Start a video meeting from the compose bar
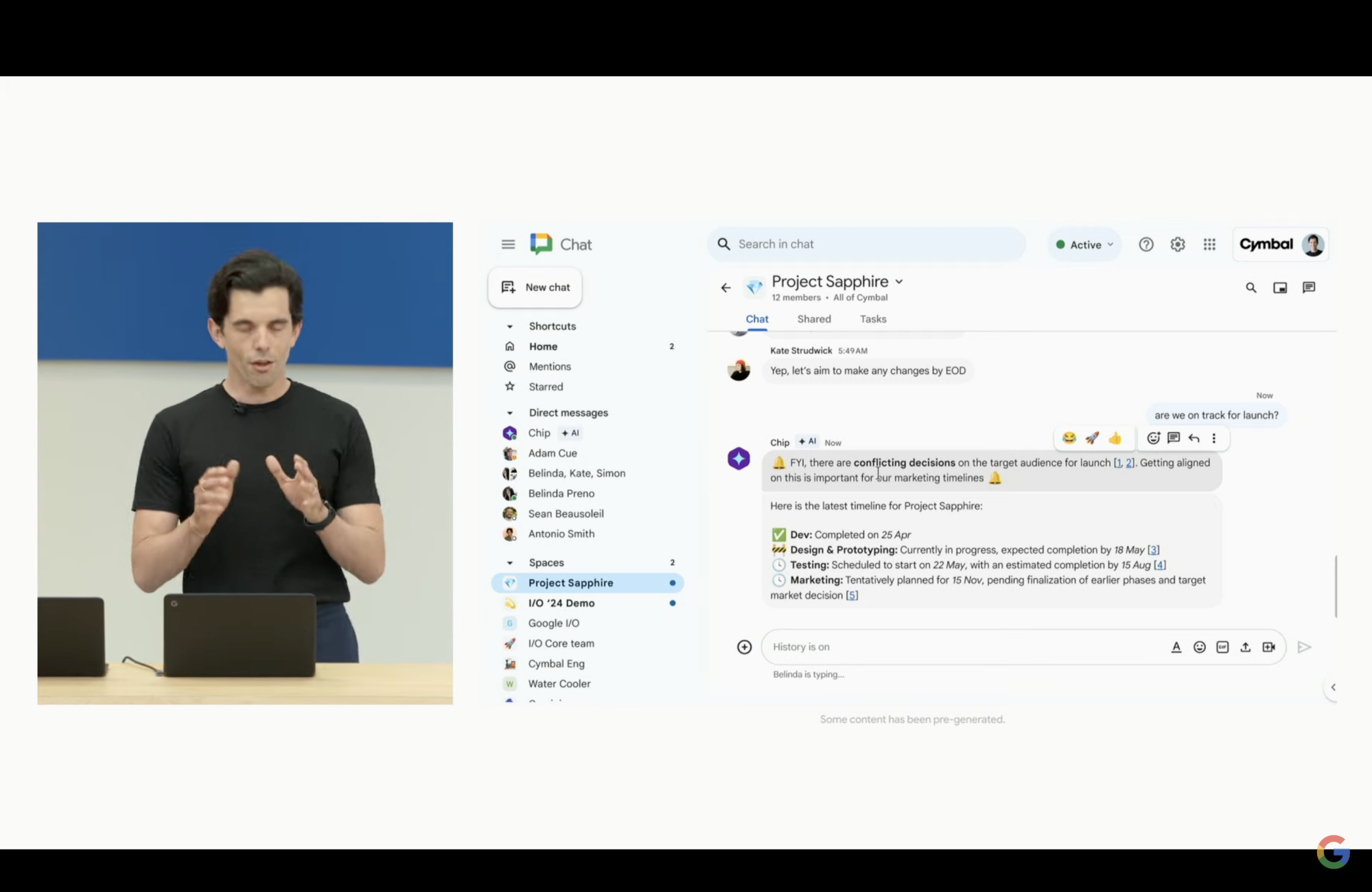Viewport: 1372px width, 892px height. click(1269, 646)
